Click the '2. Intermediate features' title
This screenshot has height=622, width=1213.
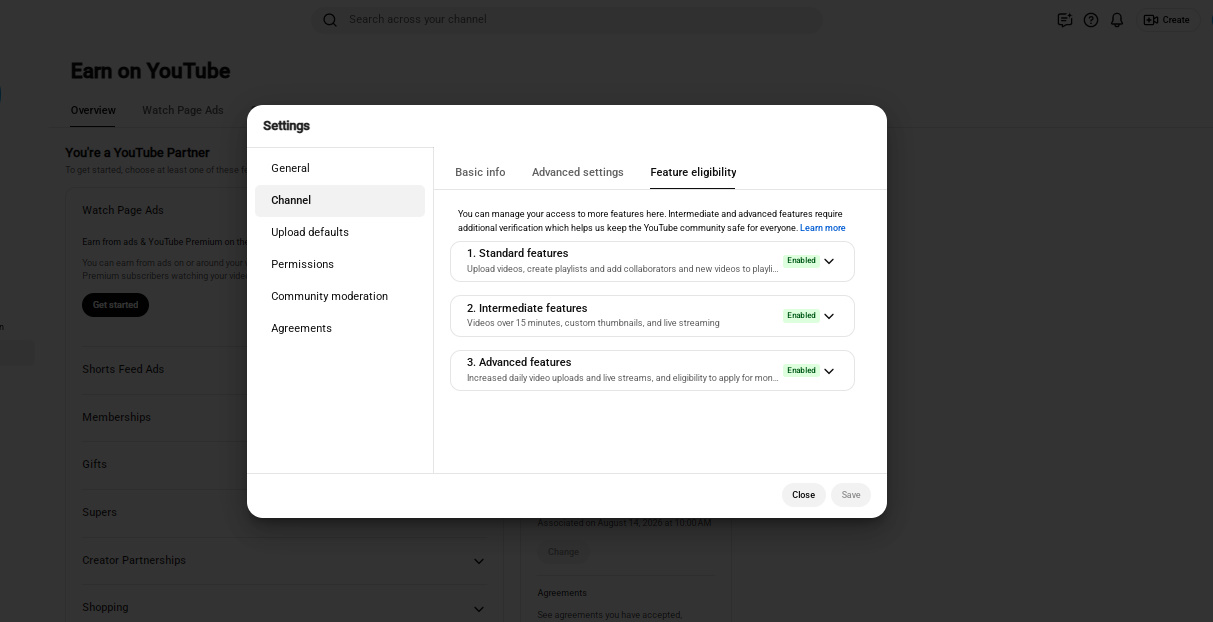[x=527, y=308]
